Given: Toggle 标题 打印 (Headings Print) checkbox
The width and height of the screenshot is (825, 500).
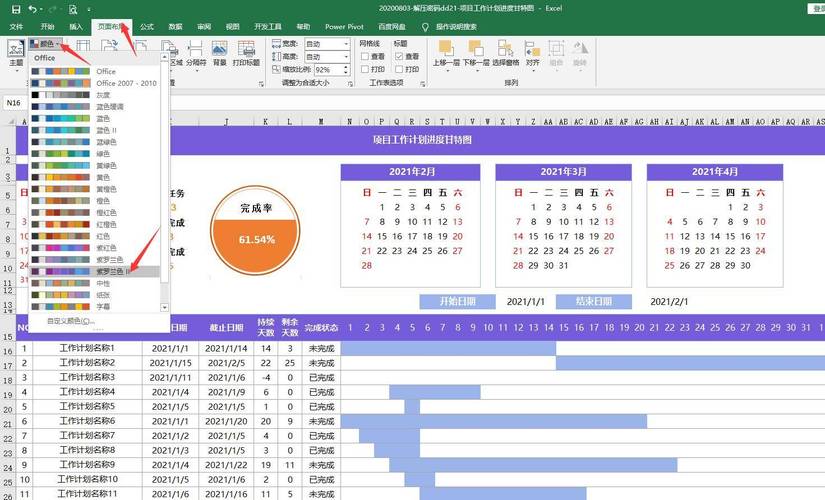Looking at the screenshot, I should tap(399, 69).
